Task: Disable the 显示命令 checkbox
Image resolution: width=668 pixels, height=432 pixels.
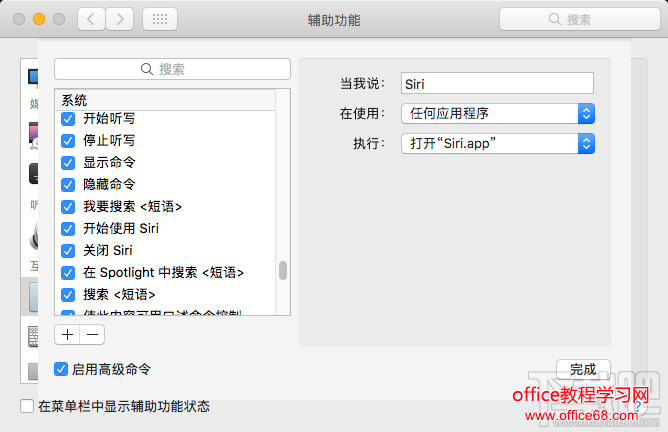Action: pos(68,163)
